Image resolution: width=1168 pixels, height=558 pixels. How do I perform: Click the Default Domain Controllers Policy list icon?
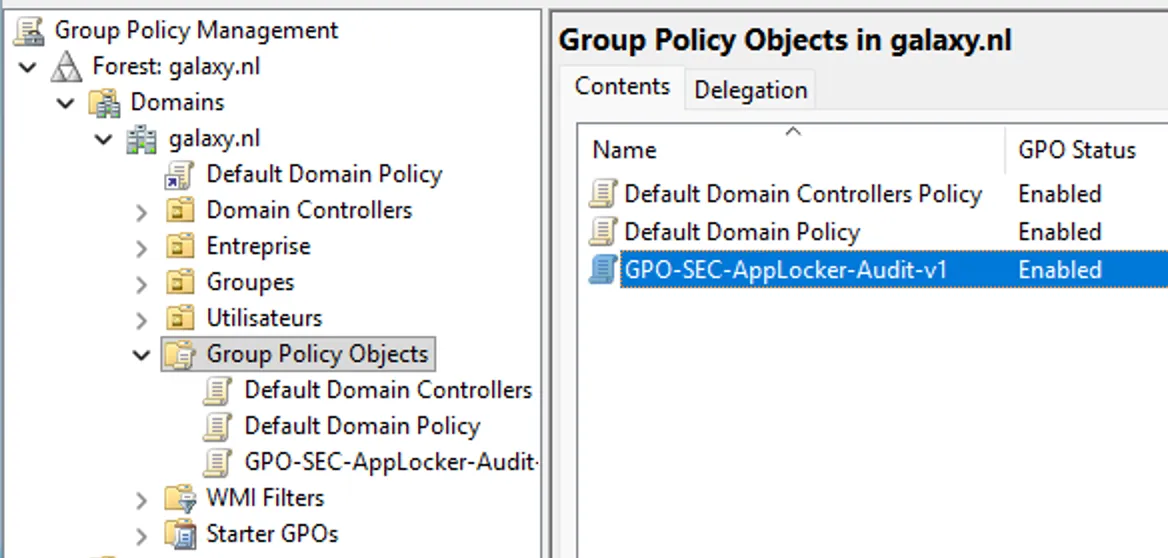pos(603,194)
